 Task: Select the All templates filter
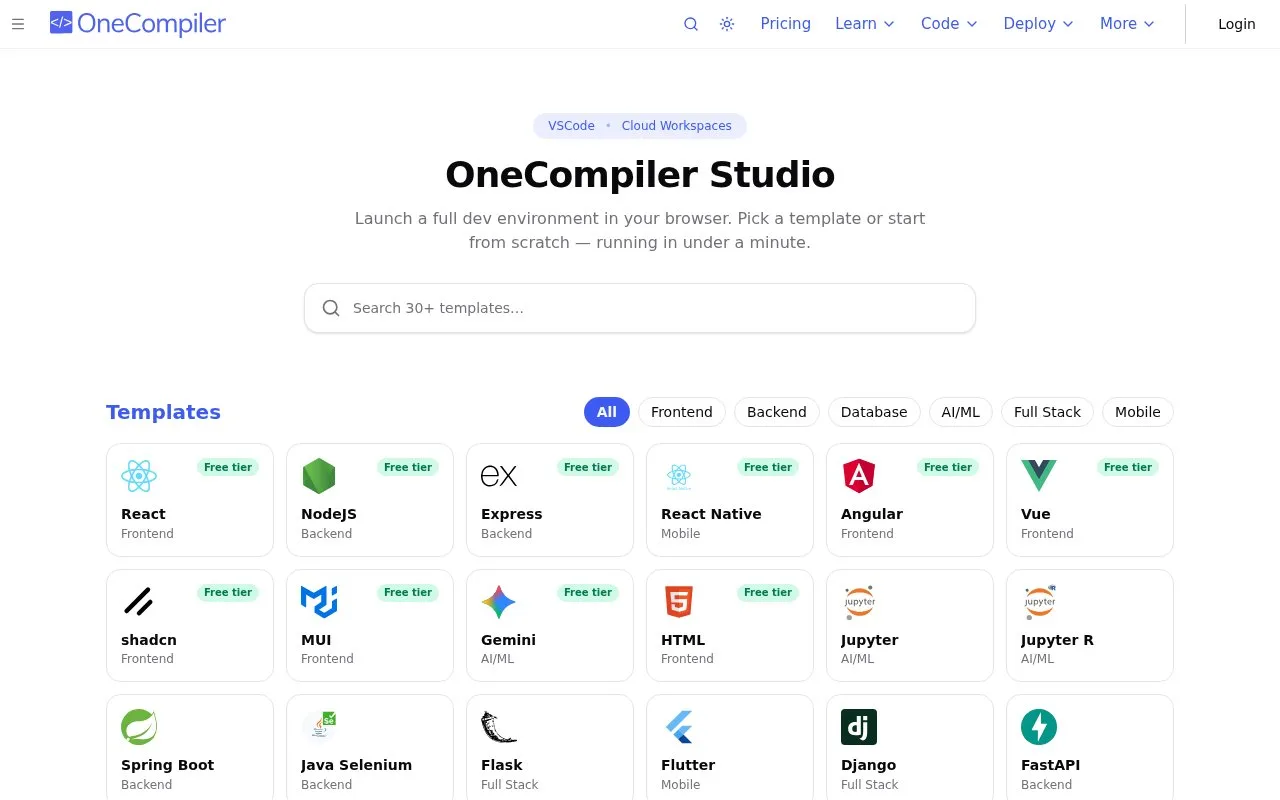click(607, 412)
